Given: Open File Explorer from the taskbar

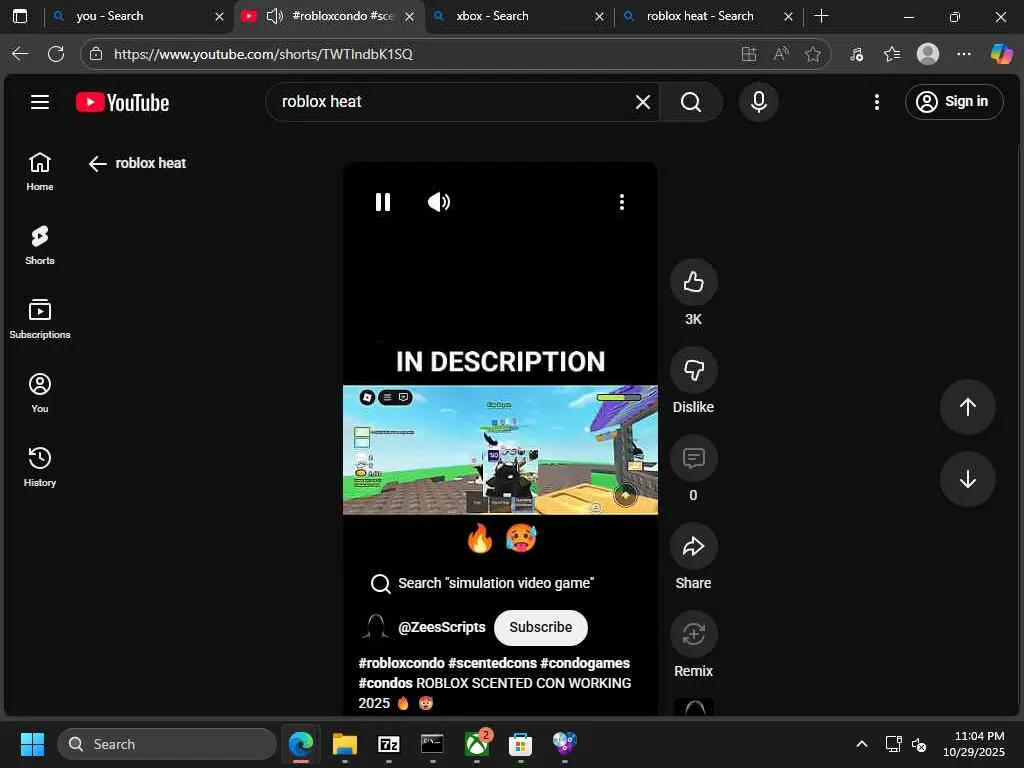Looking at the screenshot, I should tap(345, 744).
